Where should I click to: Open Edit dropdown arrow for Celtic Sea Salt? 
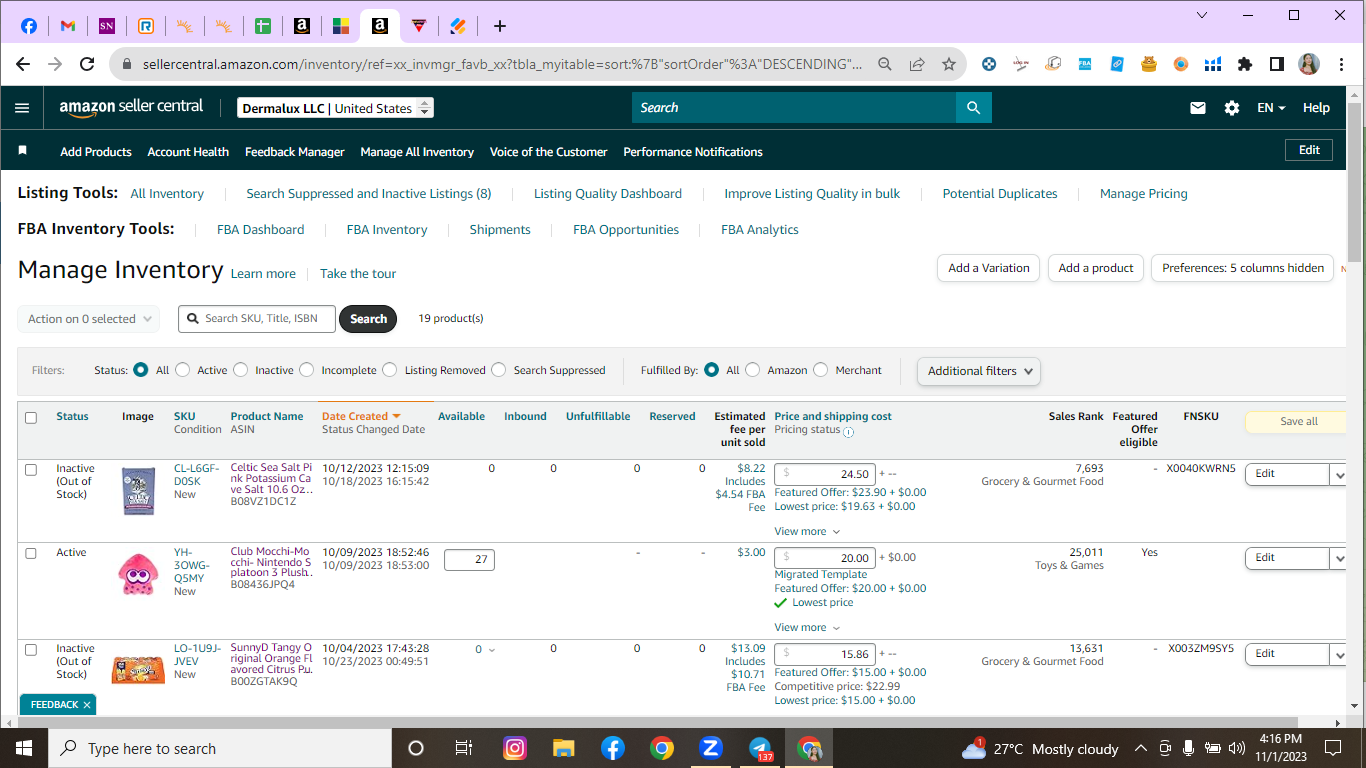point(1338,474)
